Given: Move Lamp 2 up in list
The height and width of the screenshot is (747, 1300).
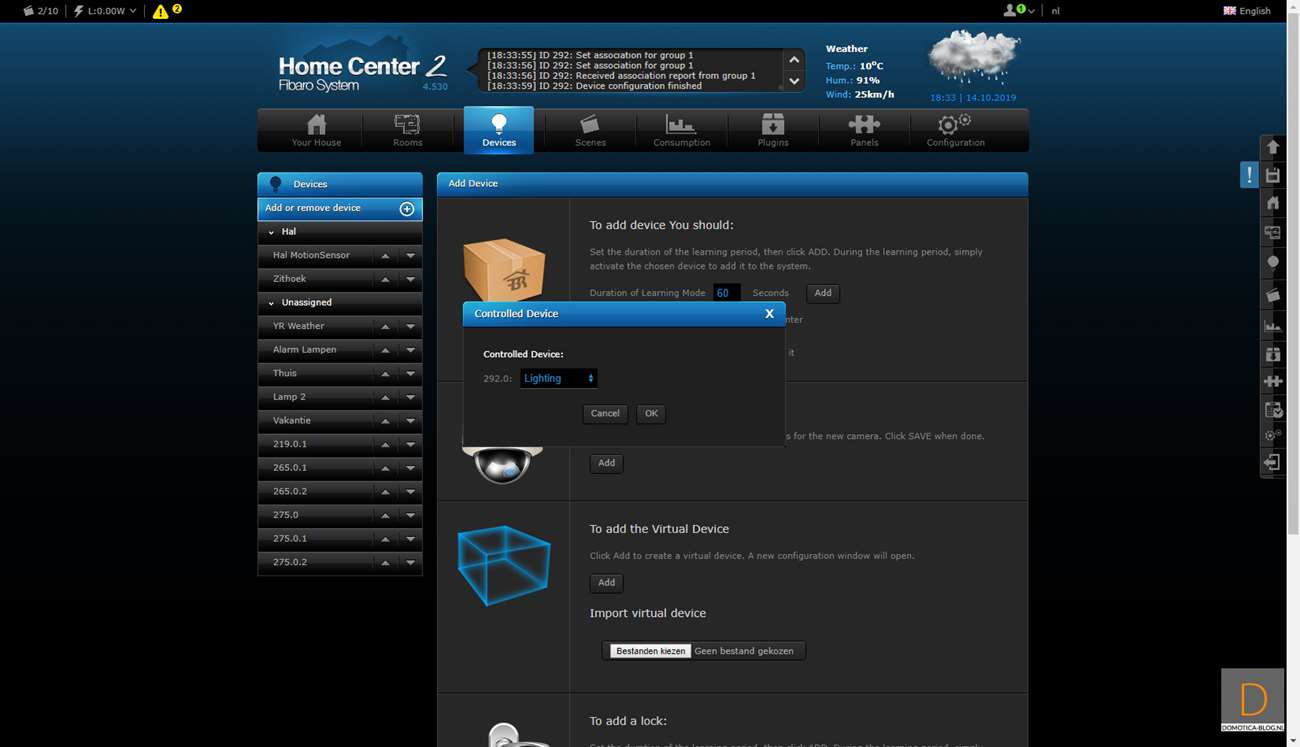Looking at the screenshot, I should [x=385, y=397].
